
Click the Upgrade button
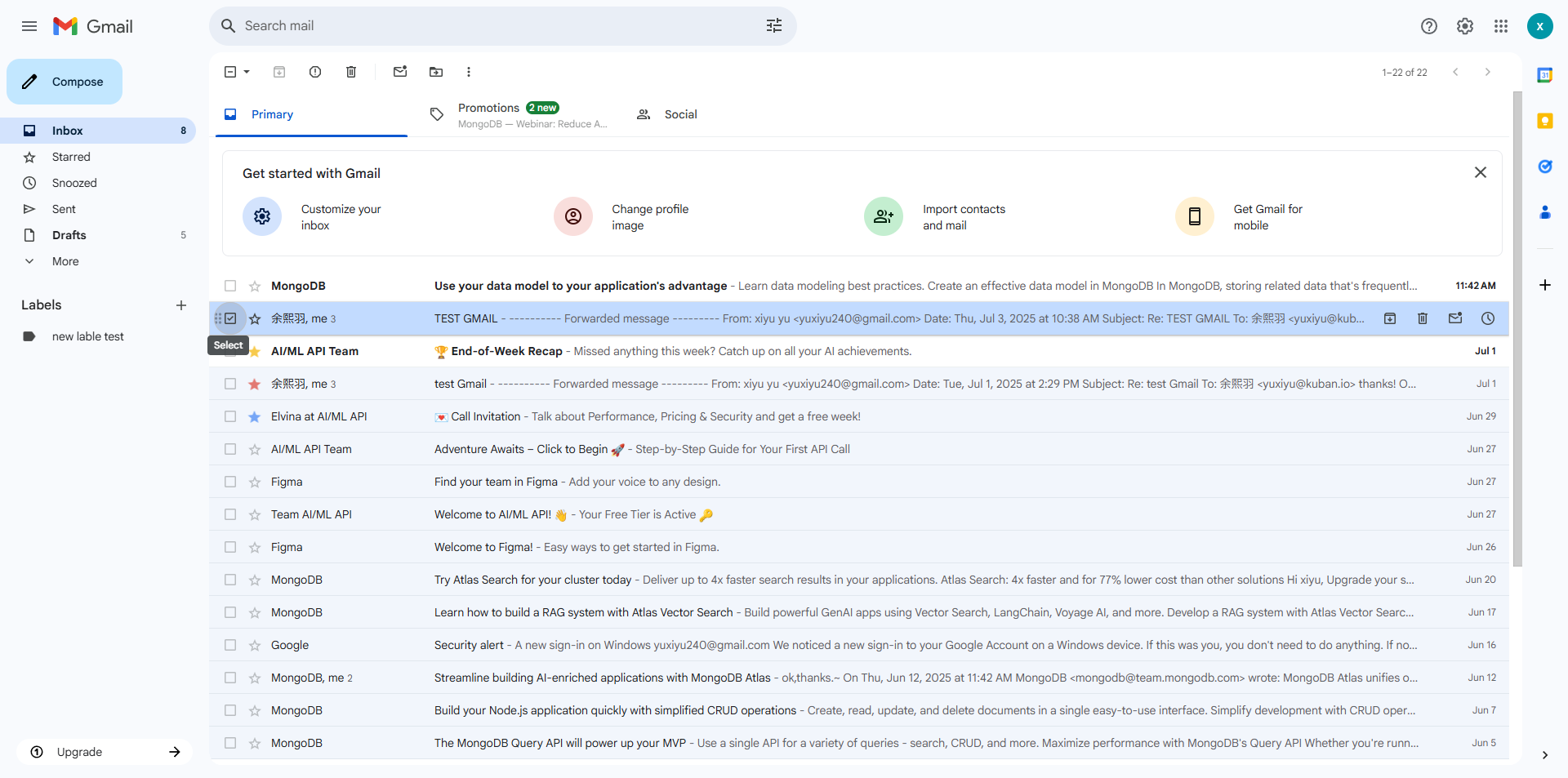click(105, 752)
